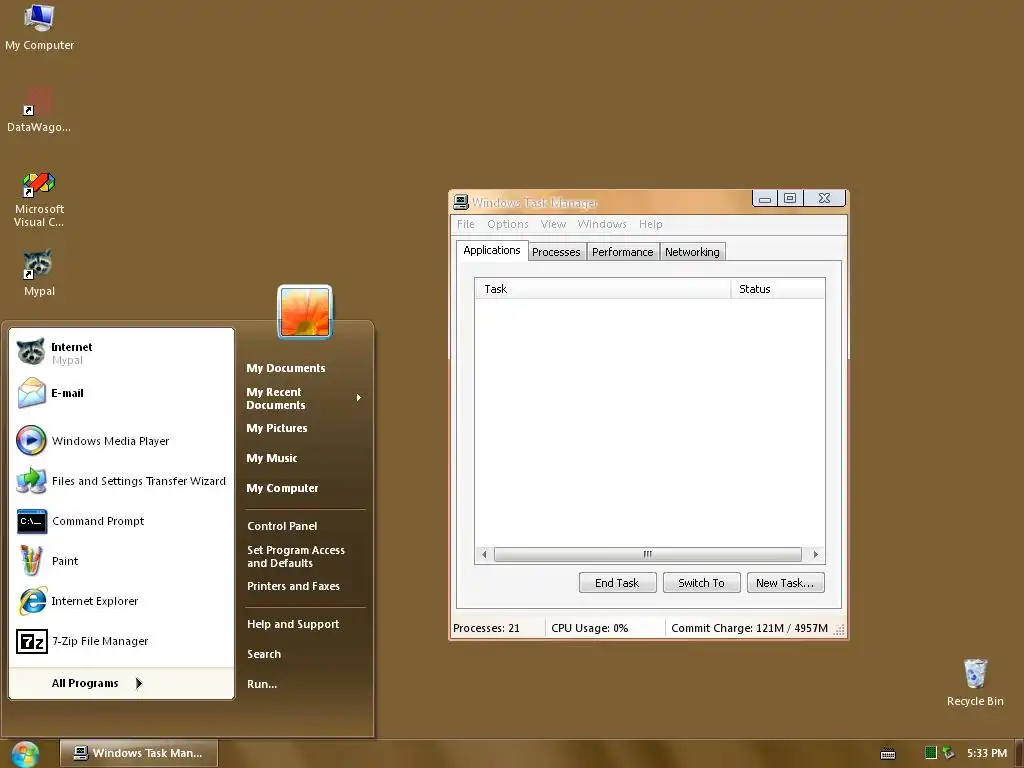Switch to the Networking tab
Screen dimensions: 1024x768
click(692, 252)
